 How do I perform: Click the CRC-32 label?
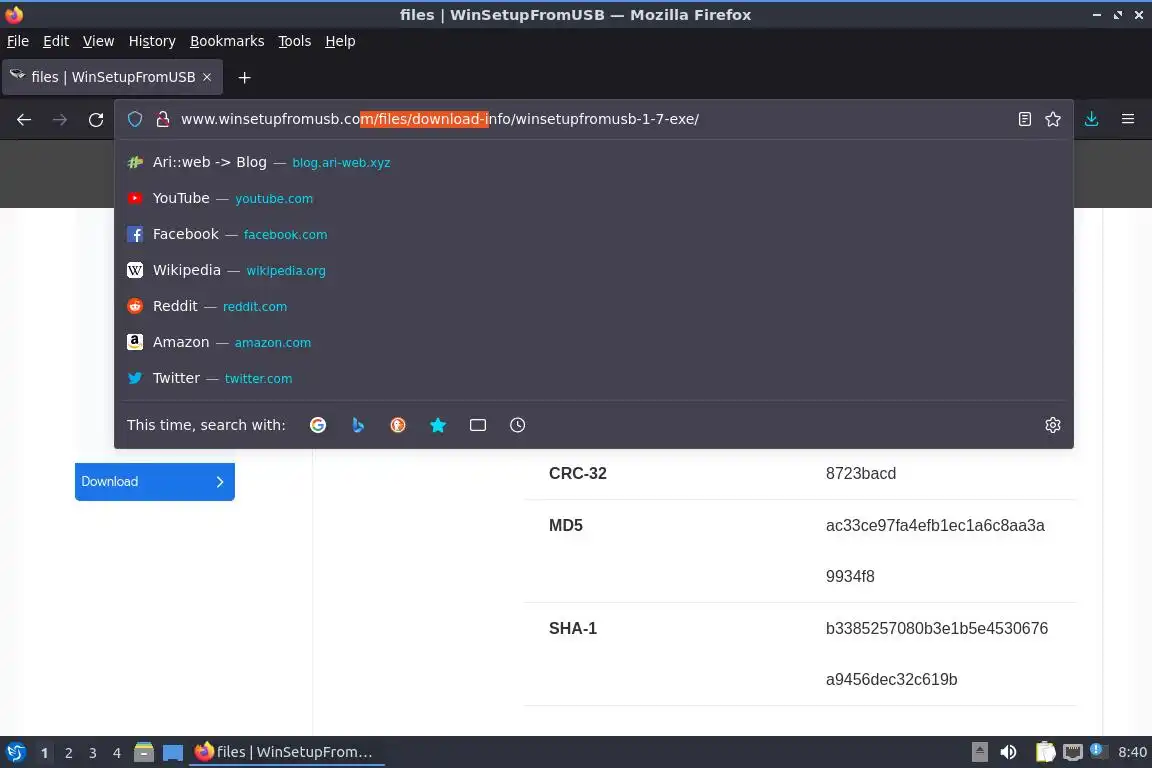pyautogui.click(x=577, y=473)
